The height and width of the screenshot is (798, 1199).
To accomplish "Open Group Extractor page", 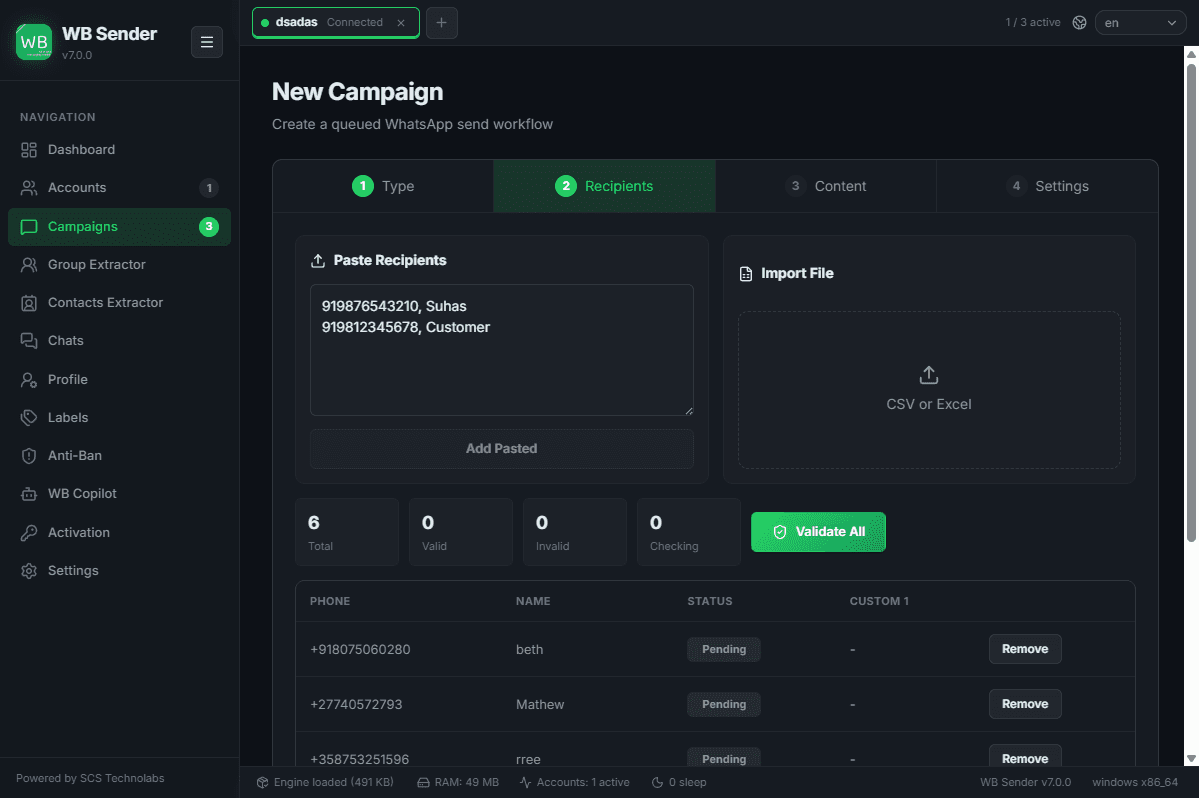I will pyautogui.click(x=119, y=264).
